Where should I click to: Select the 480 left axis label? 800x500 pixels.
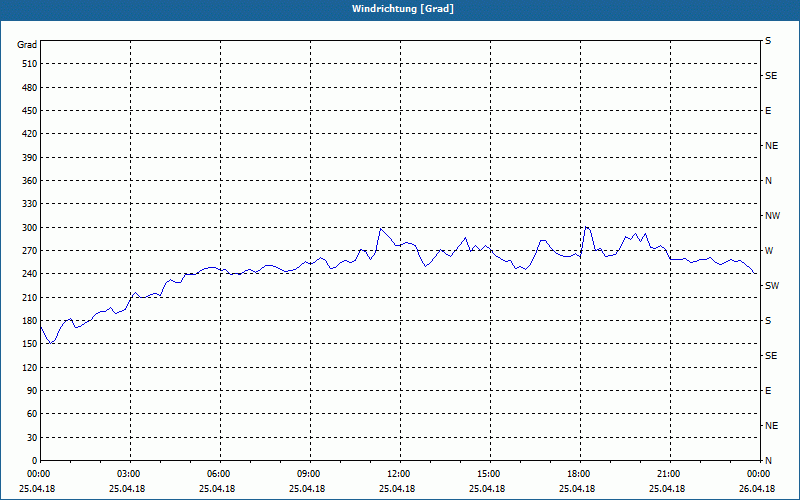30,87
